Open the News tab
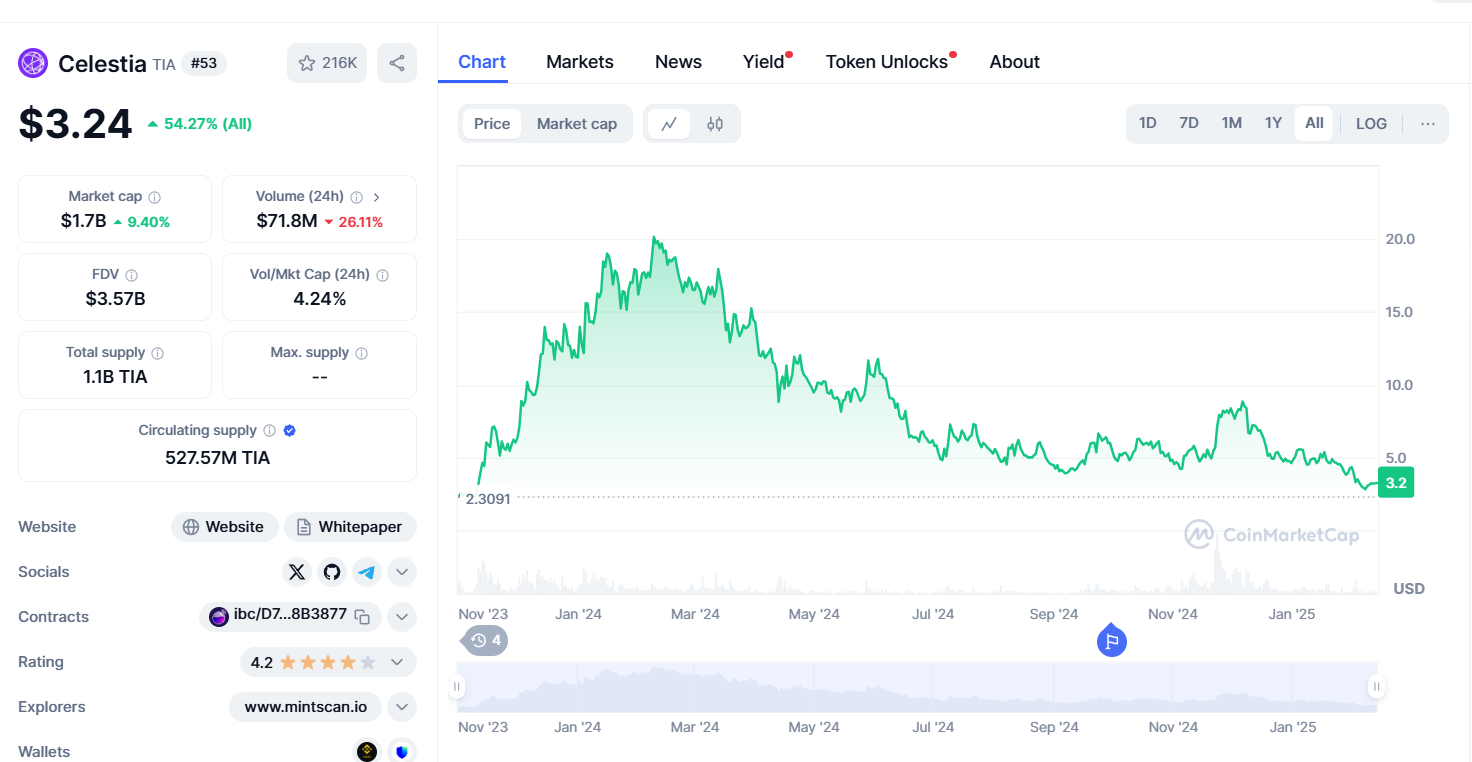This screenshot has height=762, width=1472. coord(678,62)
